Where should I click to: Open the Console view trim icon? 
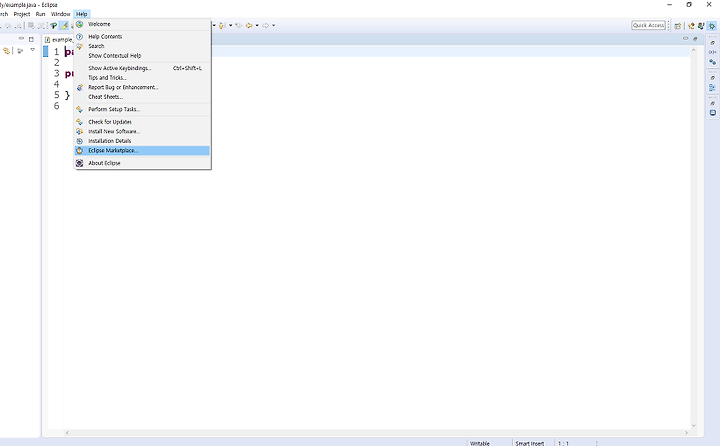click(713, 113)
